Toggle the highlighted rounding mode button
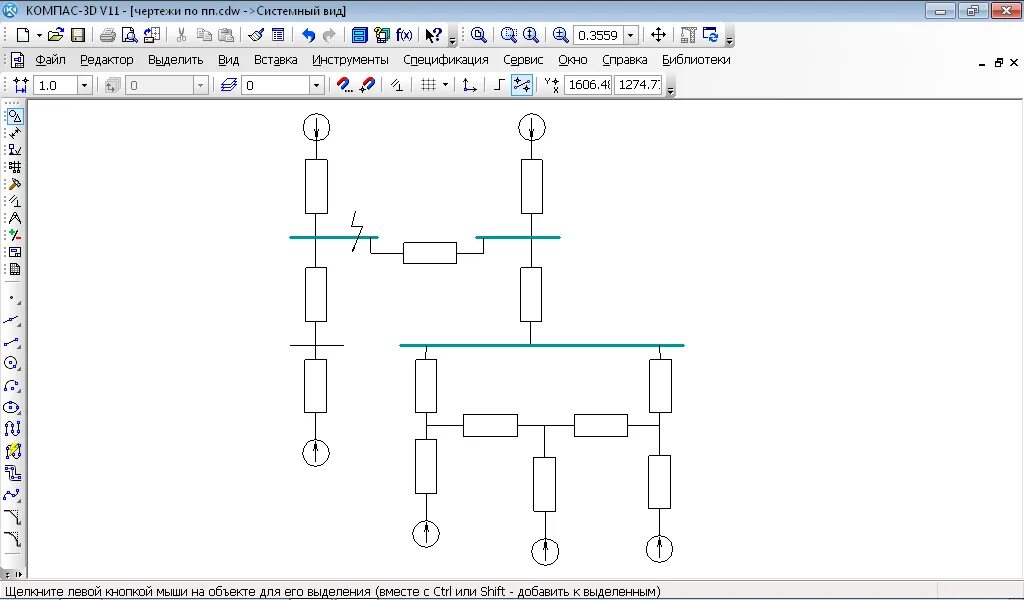The image size is (1024, 600). click(x=522, y=85)
